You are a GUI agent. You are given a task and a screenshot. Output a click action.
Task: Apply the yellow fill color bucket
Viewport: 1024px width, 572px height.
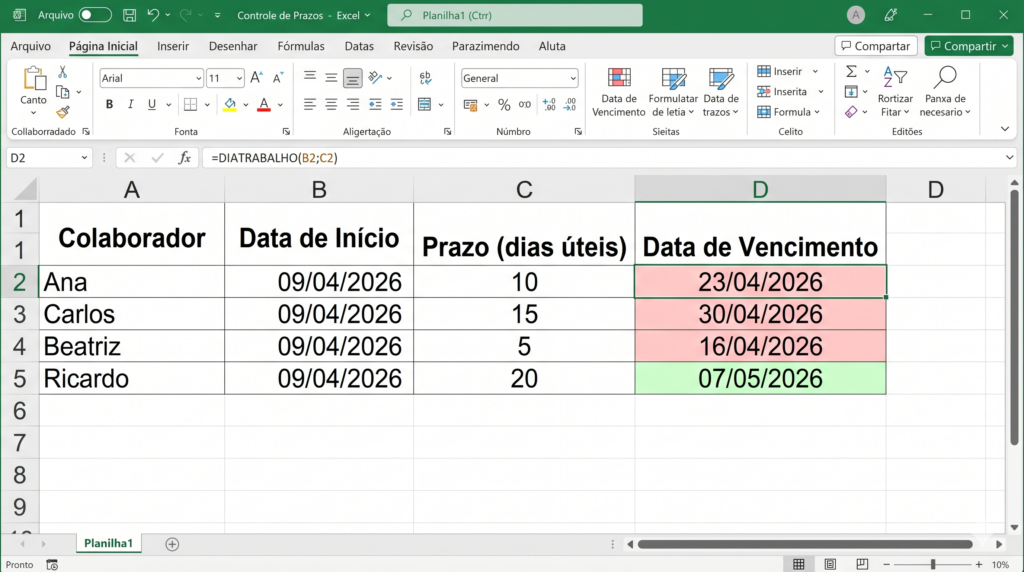(230, 104)
